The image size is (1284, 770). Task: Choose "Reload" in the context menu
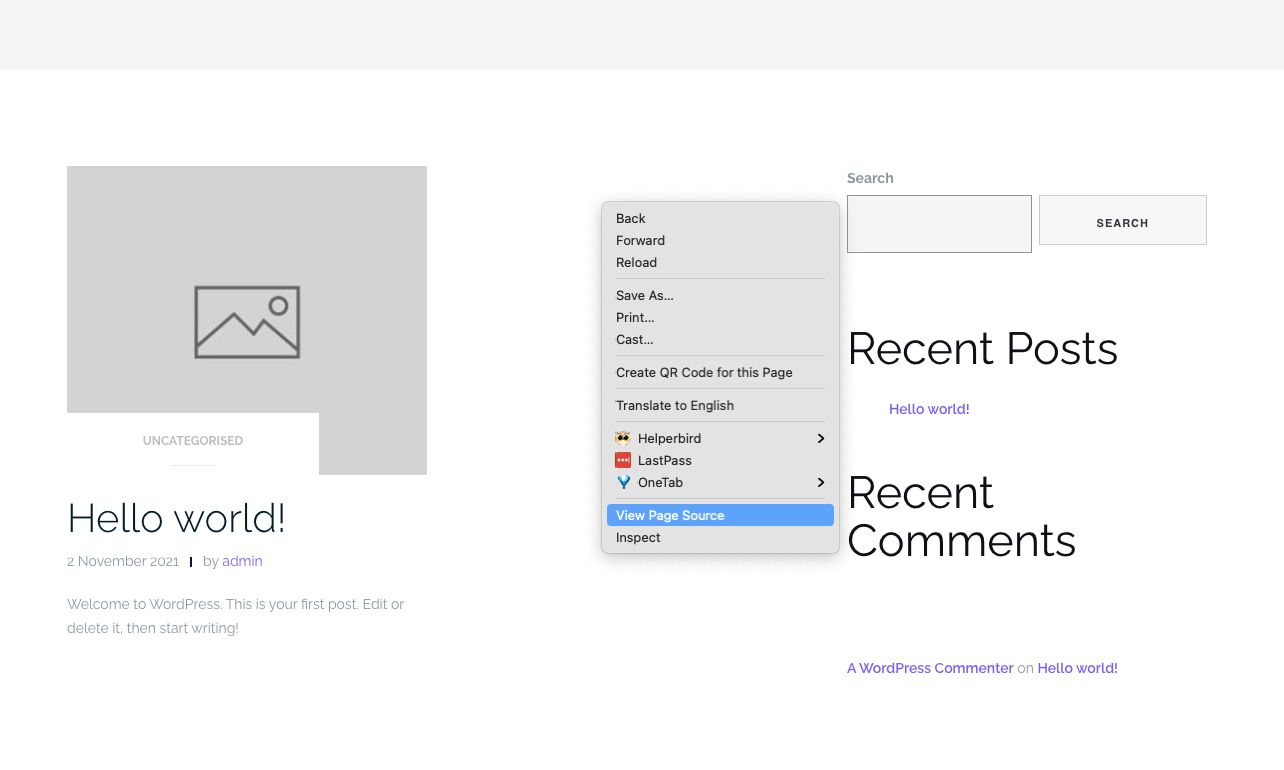pyautogui.click(x=637, y=262)
